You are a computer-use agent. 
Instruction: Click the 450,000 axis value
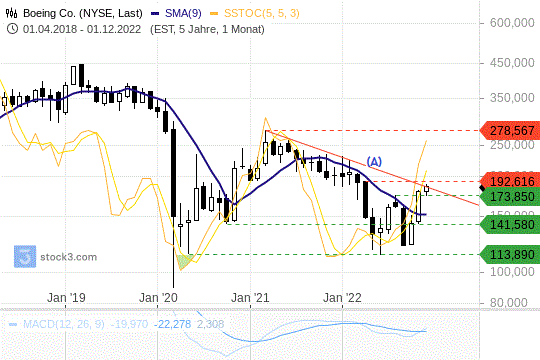[x=512, y=63]
